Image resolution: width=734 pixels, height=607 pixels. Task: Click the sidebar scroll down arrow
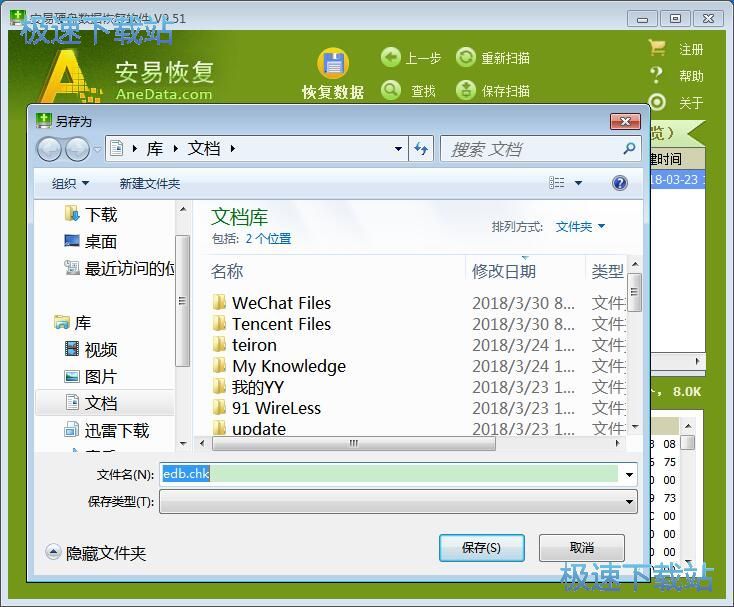183,443
